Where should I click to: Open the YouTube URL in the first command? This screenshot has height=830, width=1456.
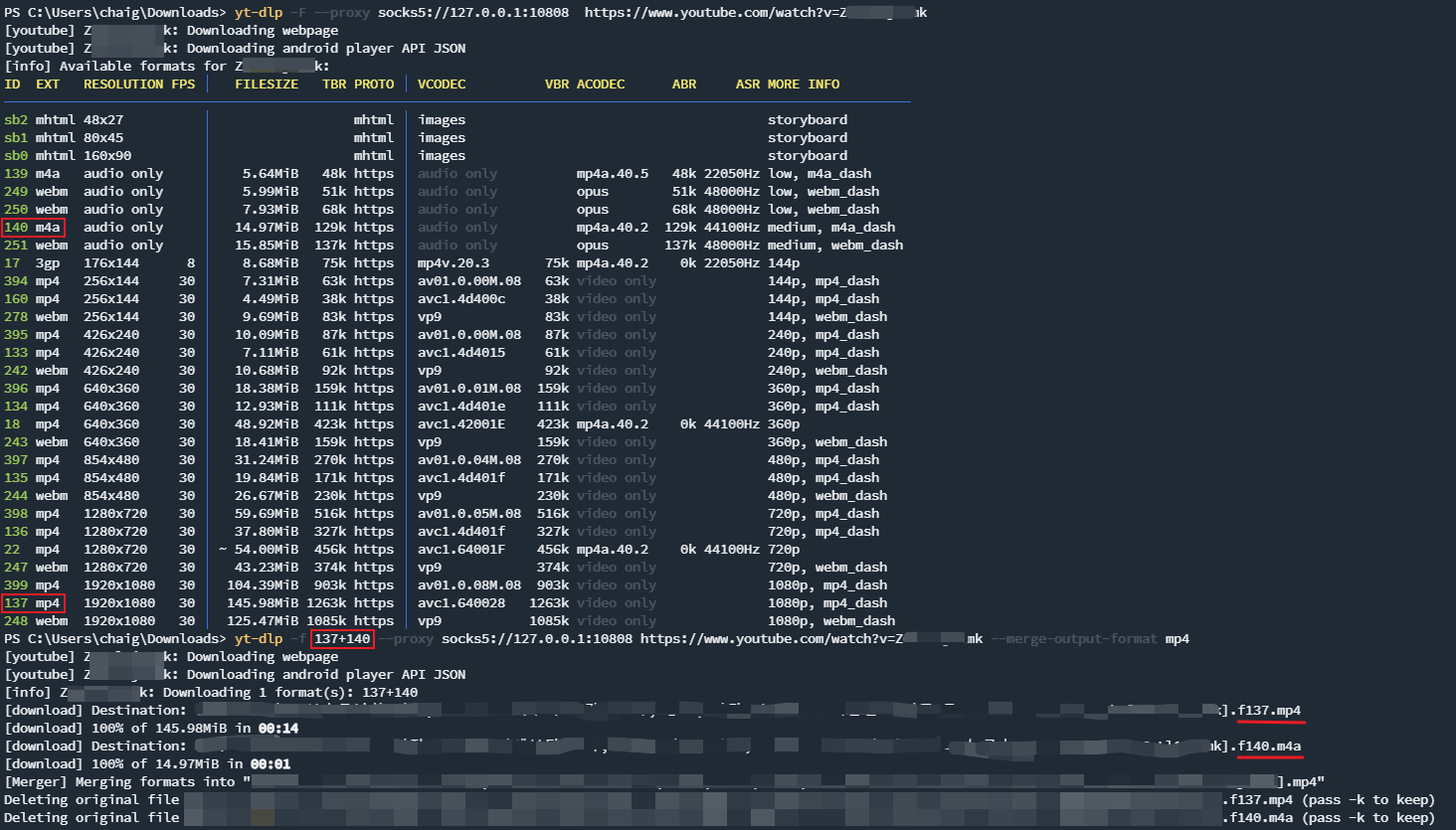pos(756,13)
